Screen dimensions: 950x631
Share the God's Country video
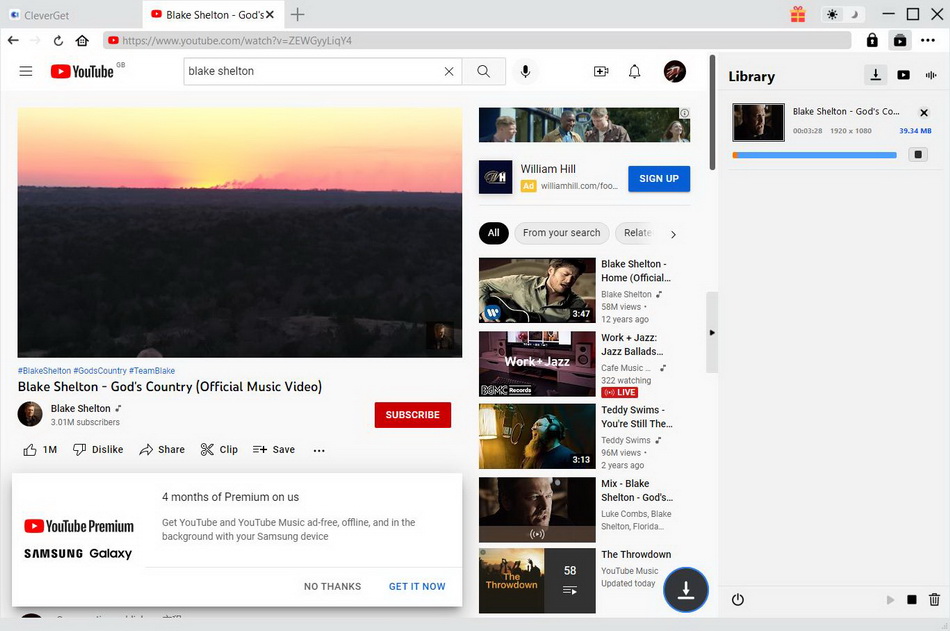[162, 450]
